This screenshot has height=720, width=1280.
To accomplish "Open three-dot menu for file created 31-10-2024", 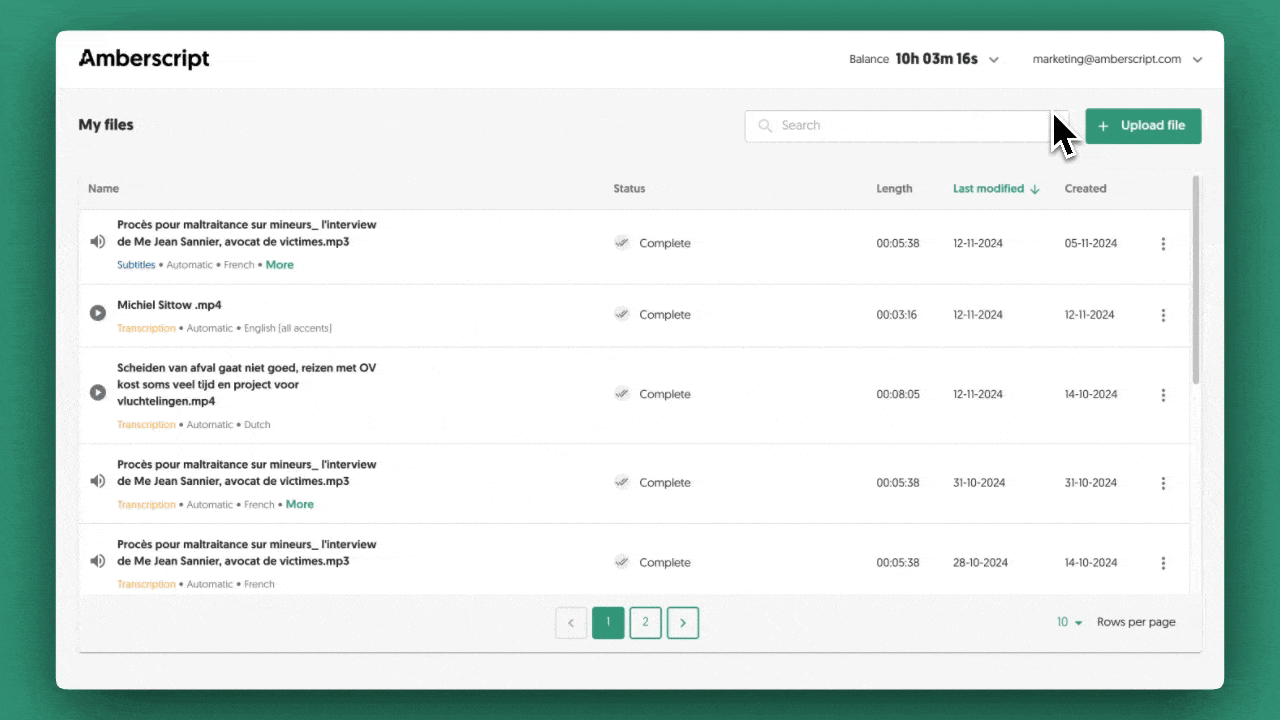I will coord(1163,483).
